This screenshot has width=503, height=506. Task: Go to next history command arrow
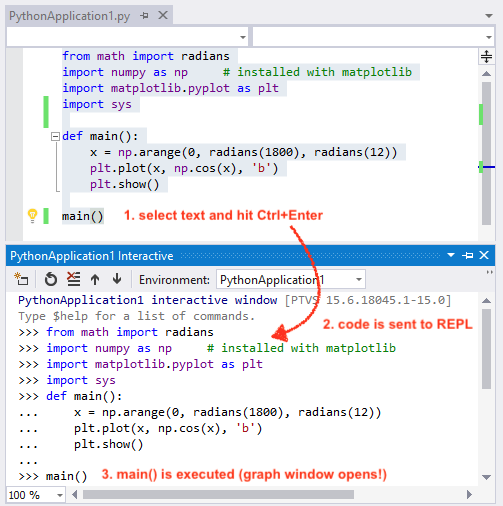(x=117, y=279)
